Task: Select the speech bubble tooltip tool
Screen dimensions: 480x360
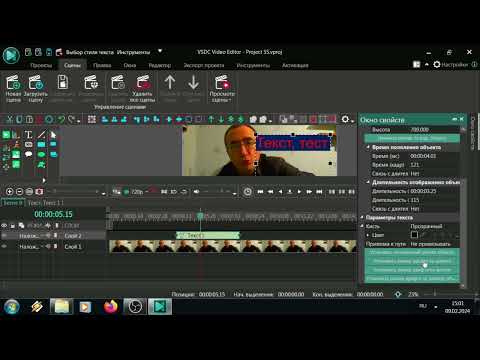Action: [x=28, y=154]
